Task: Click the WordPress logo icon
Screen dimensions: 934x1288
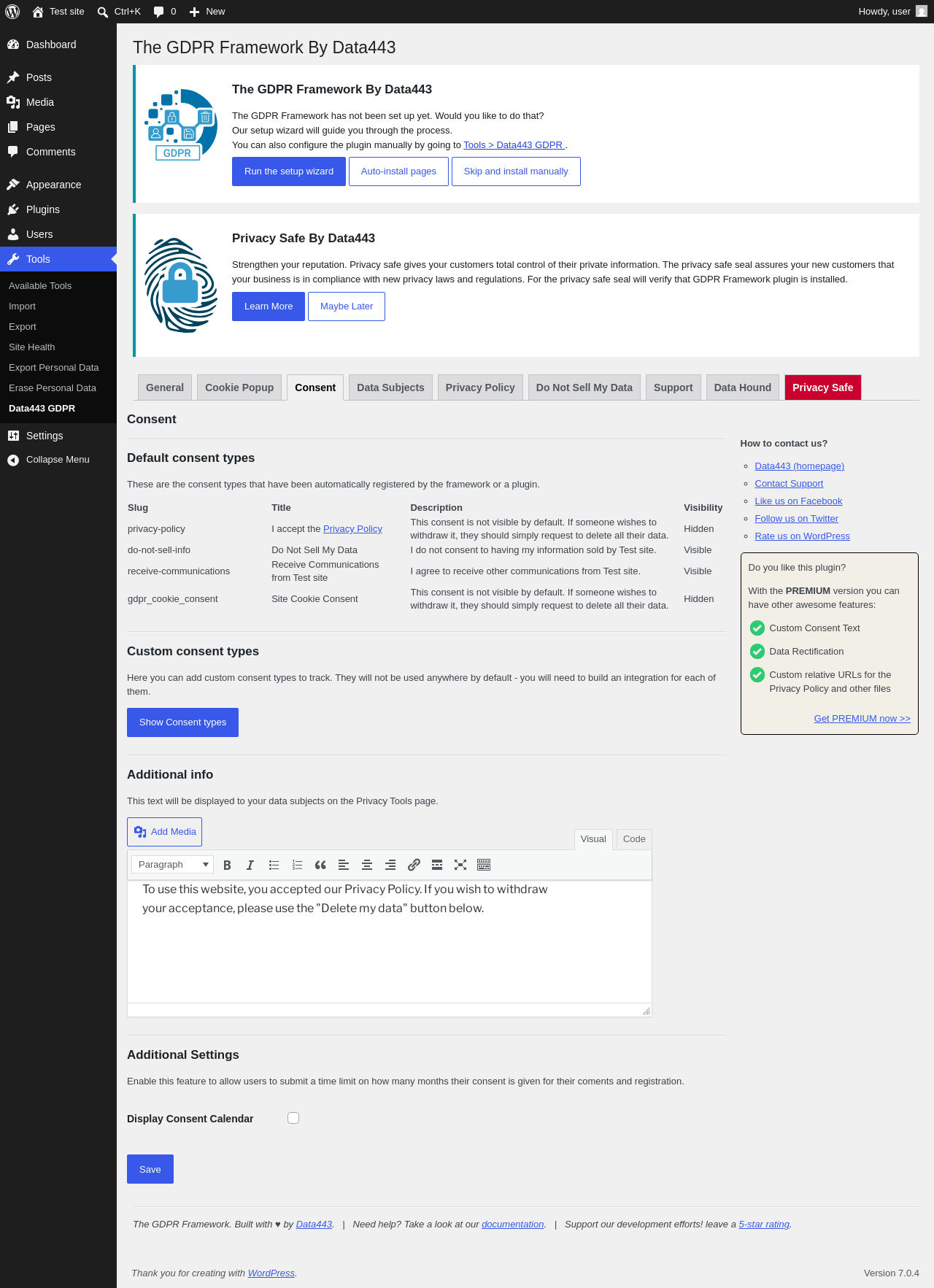Action: pos(12,12)
